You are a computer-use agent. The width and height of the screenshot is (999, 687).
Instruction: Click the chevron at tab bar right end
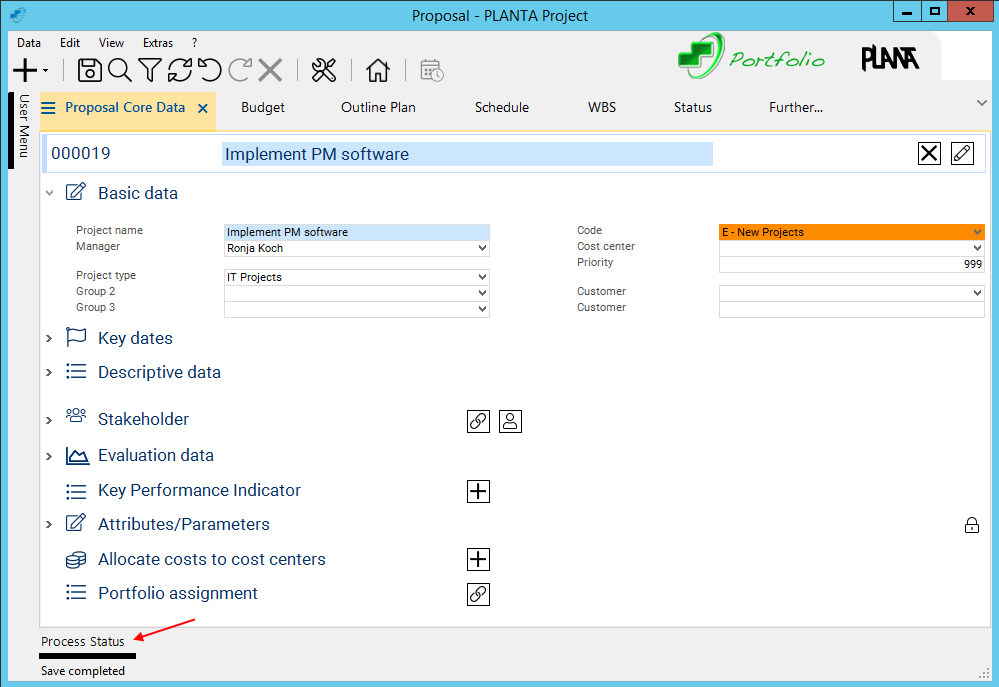(x=982, y=103)
